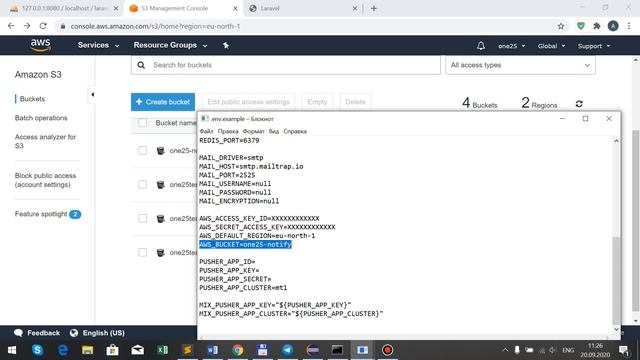Check the box for the one25-n bucket row

(142, 151)
